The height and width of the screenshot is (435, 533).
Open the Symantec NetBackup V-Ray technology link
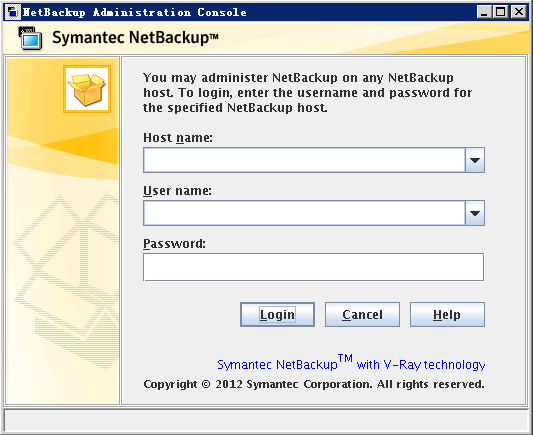(x=351, y=363)
